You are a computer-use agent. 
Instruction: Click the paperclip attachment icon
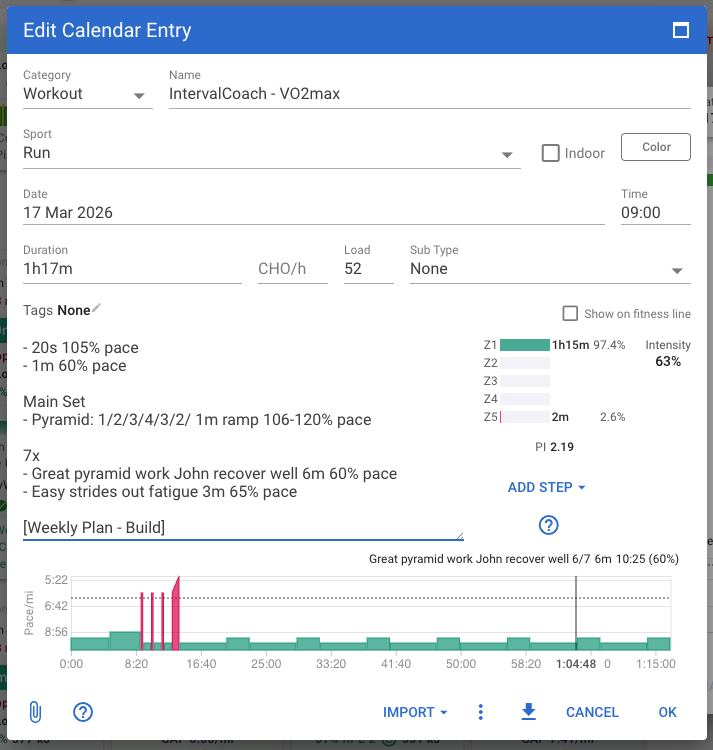click(35, 712)
